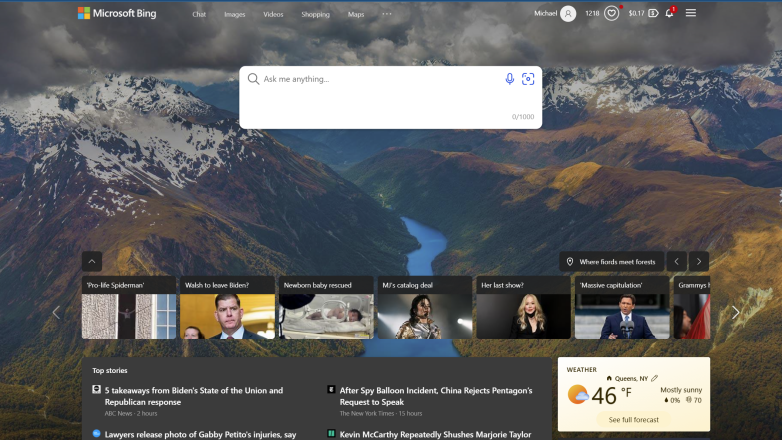The image size is (782, 440).
Task: Click the WEATHER card heading
Action: click(582, 370)
